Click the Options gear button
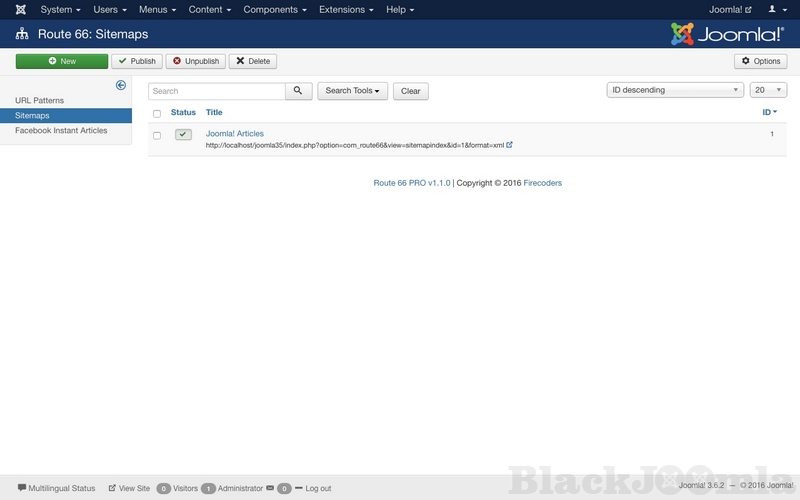The image size is (800, 500). (760, 61)
